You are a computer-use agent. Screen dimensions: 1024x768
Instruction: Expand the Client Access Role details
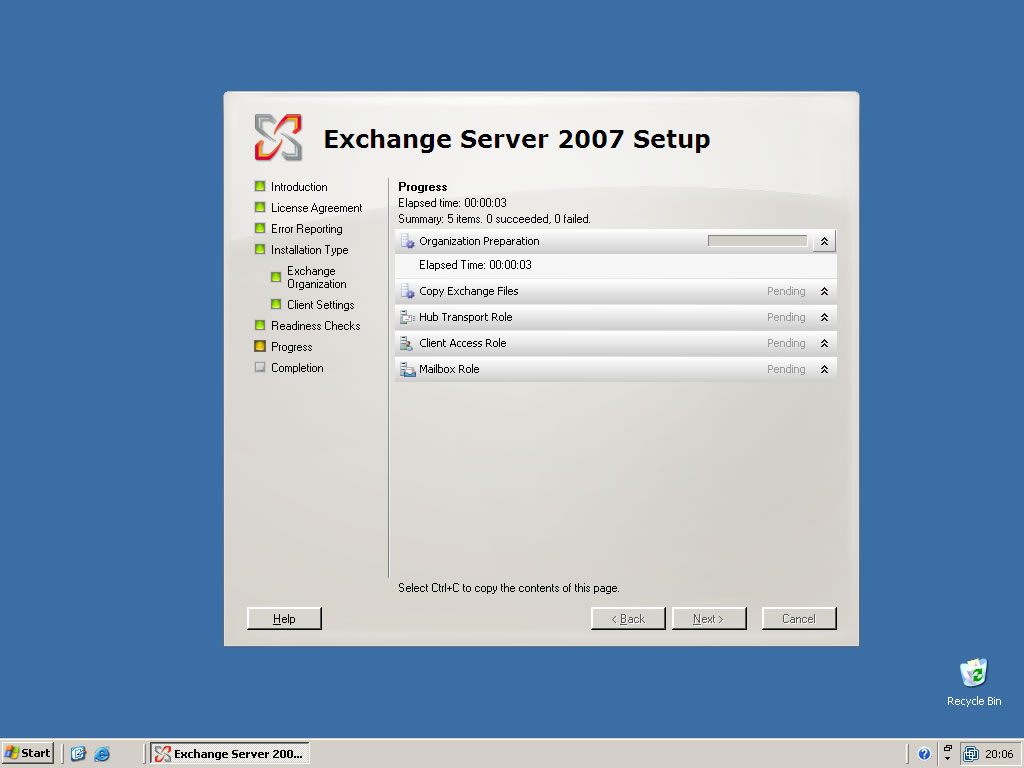pos(824,343)
